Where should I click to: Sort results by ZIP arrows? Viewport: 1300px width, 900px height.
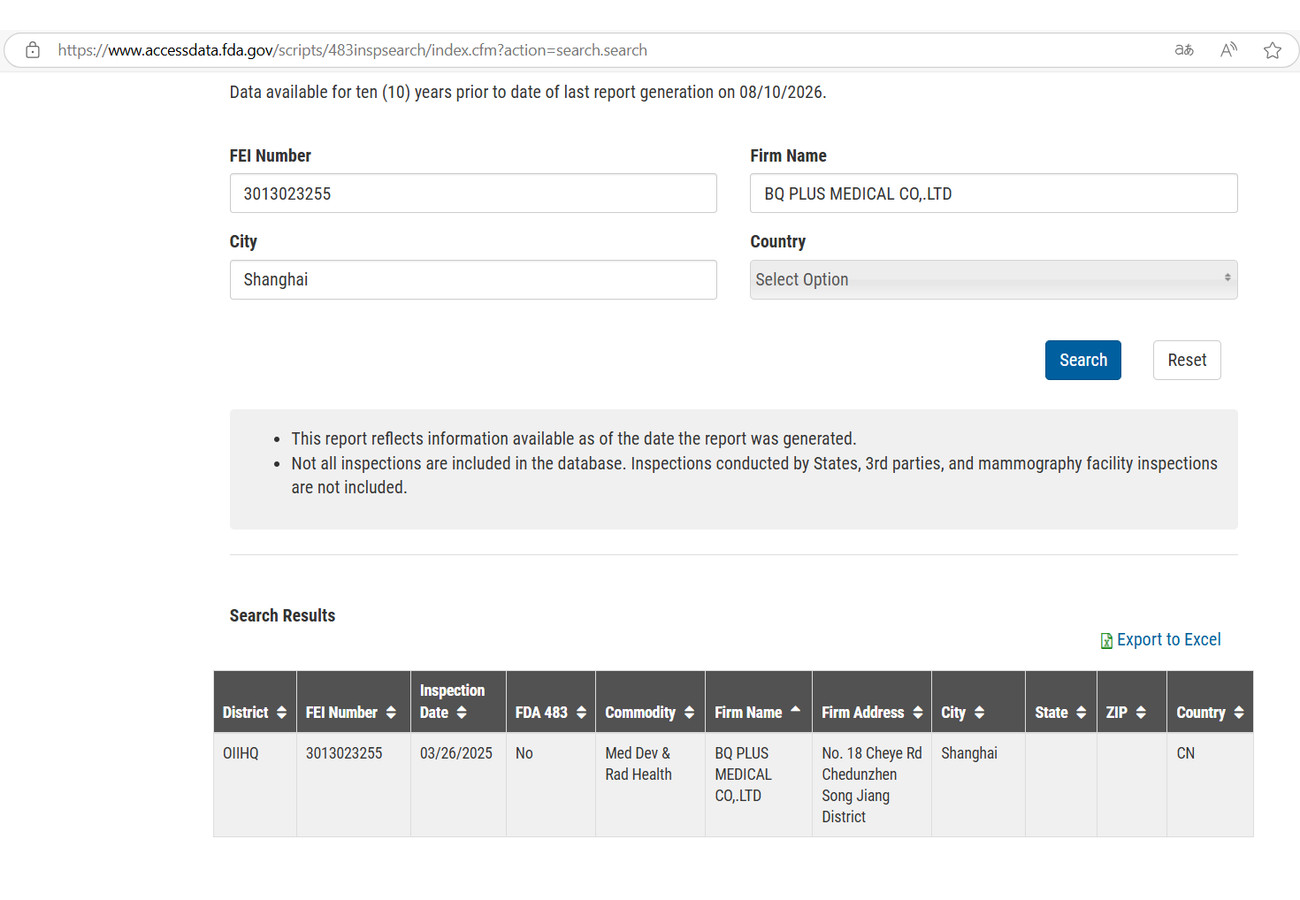(1141, 713)
